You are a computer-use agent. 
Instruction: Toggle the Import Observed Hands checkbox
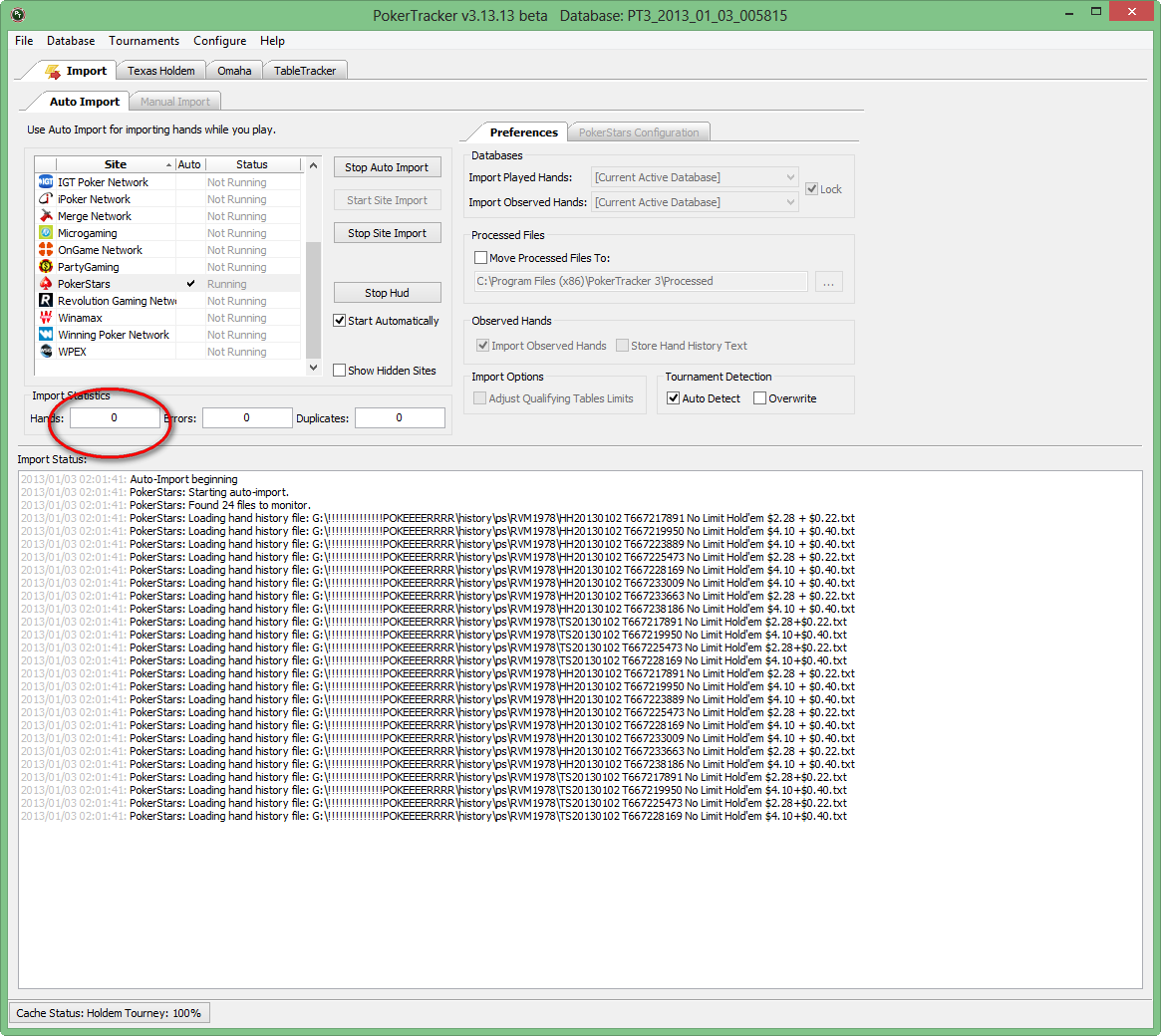point(482,346)
